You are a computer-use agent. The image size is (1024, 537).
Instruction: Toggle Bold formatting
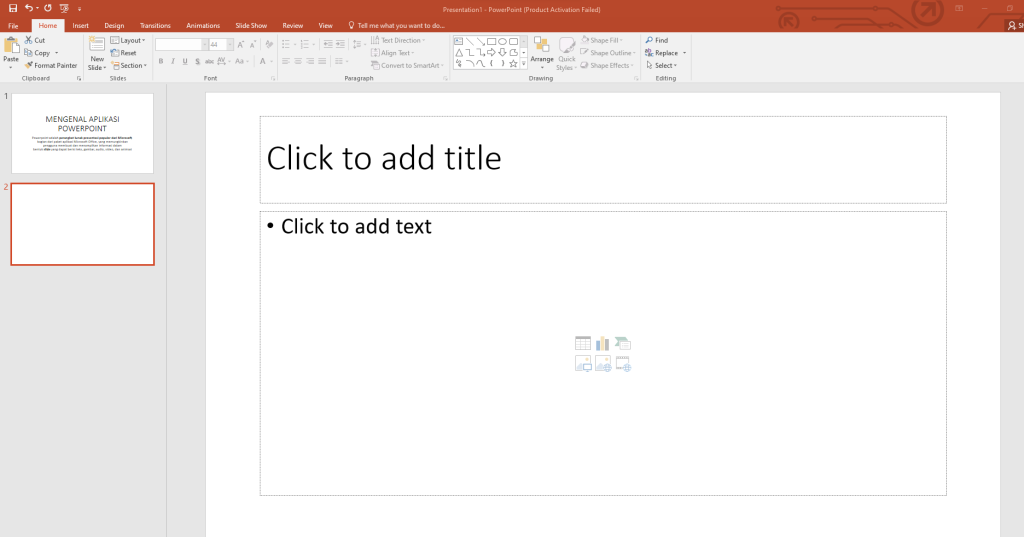click(160, 62)
